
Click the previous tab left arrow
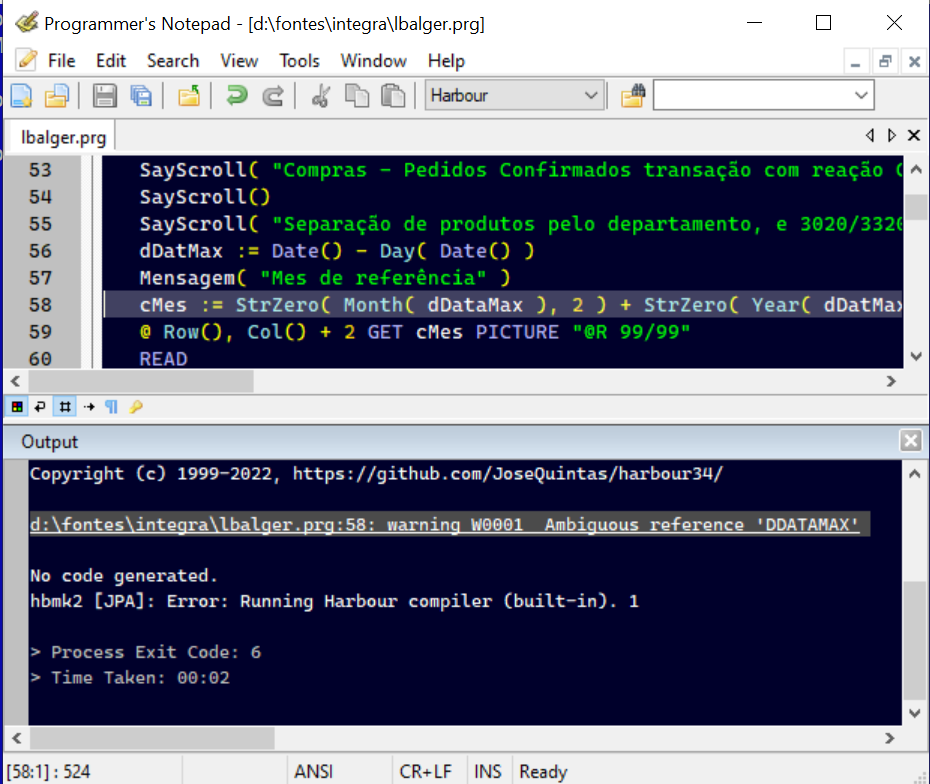[x=870, y=135]
